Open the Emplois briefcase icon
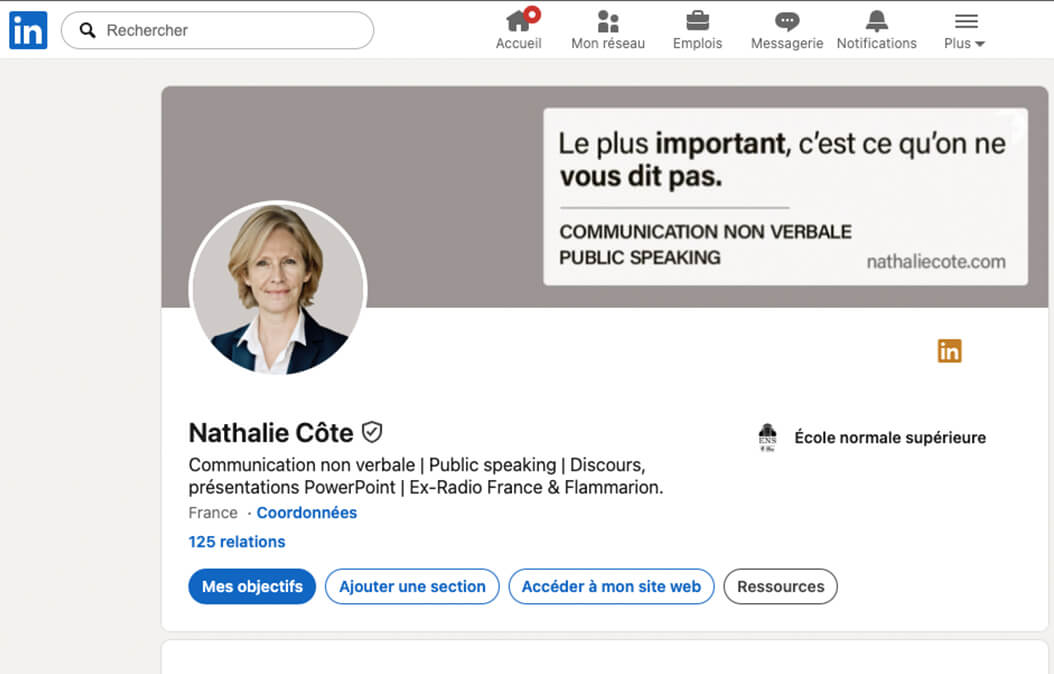 coord(697,21)
